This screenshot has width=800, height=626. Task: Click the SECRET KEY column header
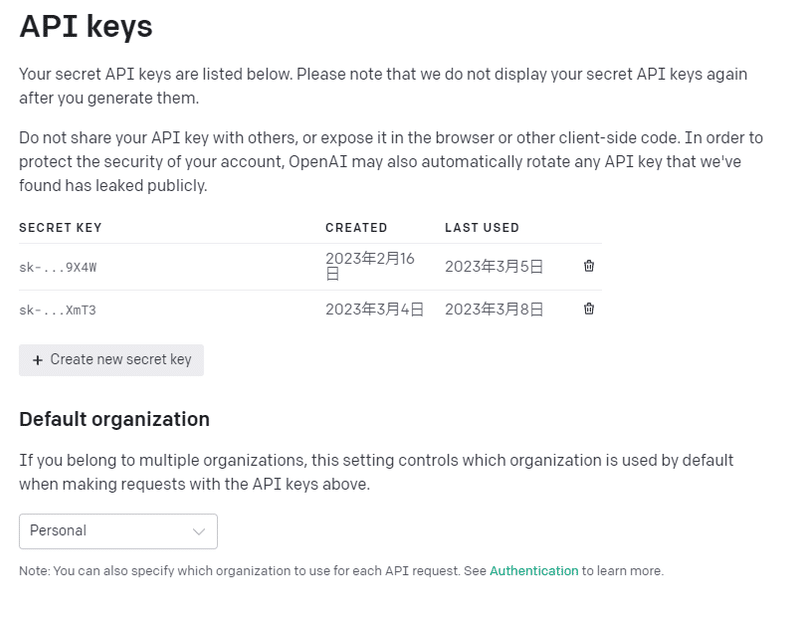[60, 228]
